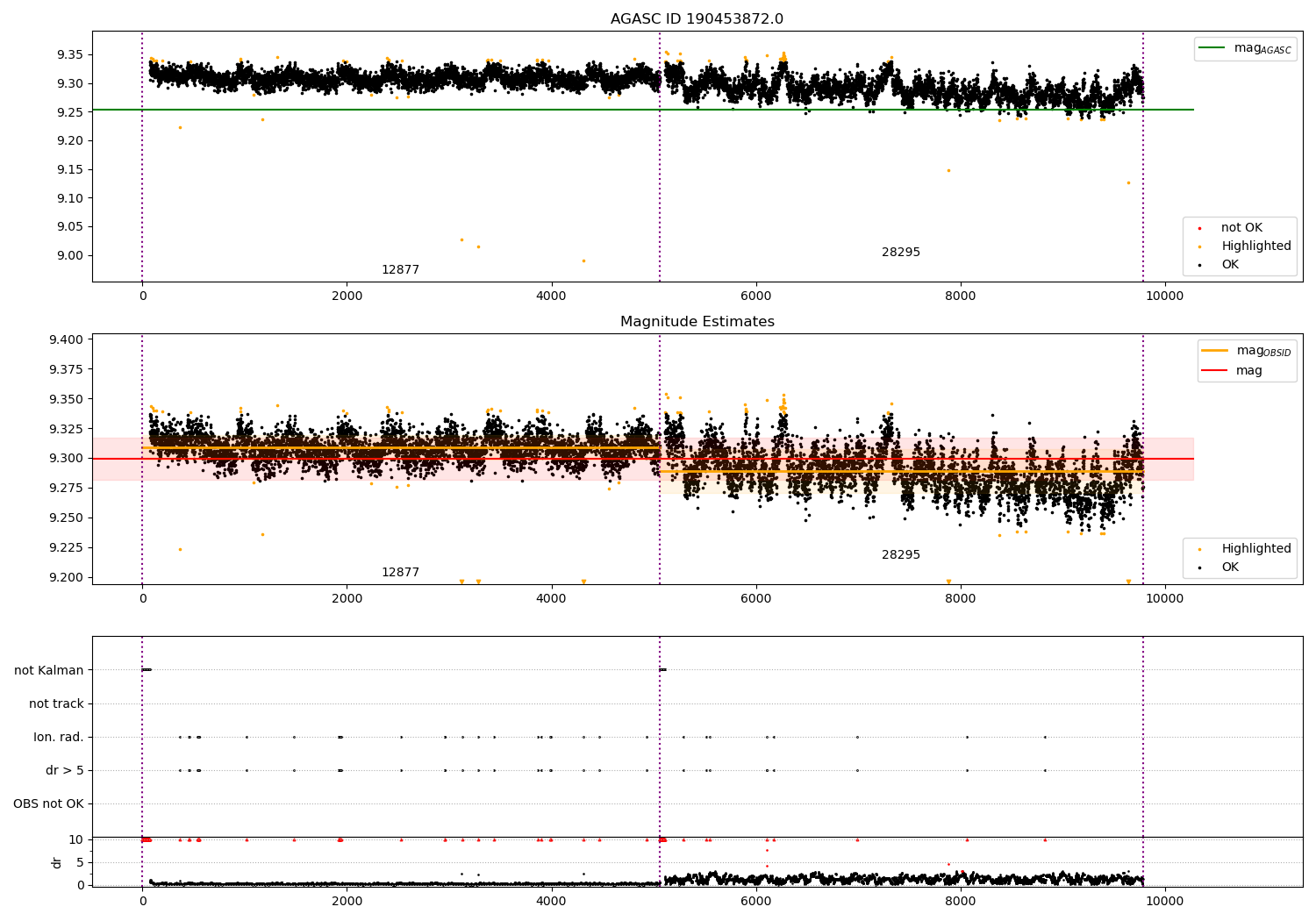Click the '10000' x-axis tick under the dr plot
Image resolution: width=1316 pixels, height=921 pixels.
pos(1164,901)
